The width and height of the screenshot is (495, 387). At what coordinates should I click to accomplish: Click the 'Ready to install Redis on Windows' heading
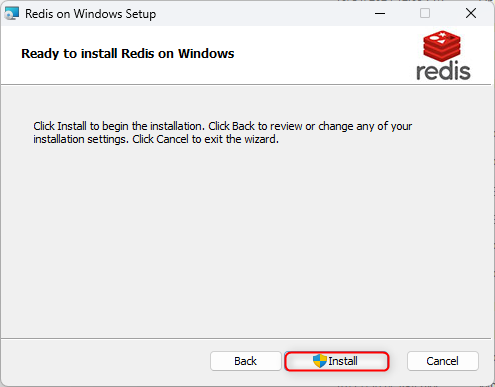click(x=128, y=54)
